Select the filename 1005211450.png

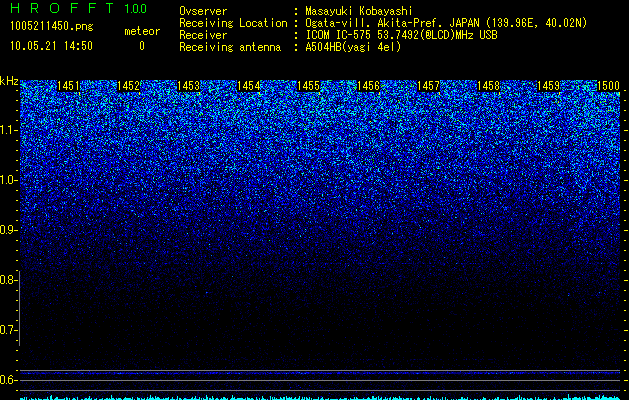(x=52, y=26)
